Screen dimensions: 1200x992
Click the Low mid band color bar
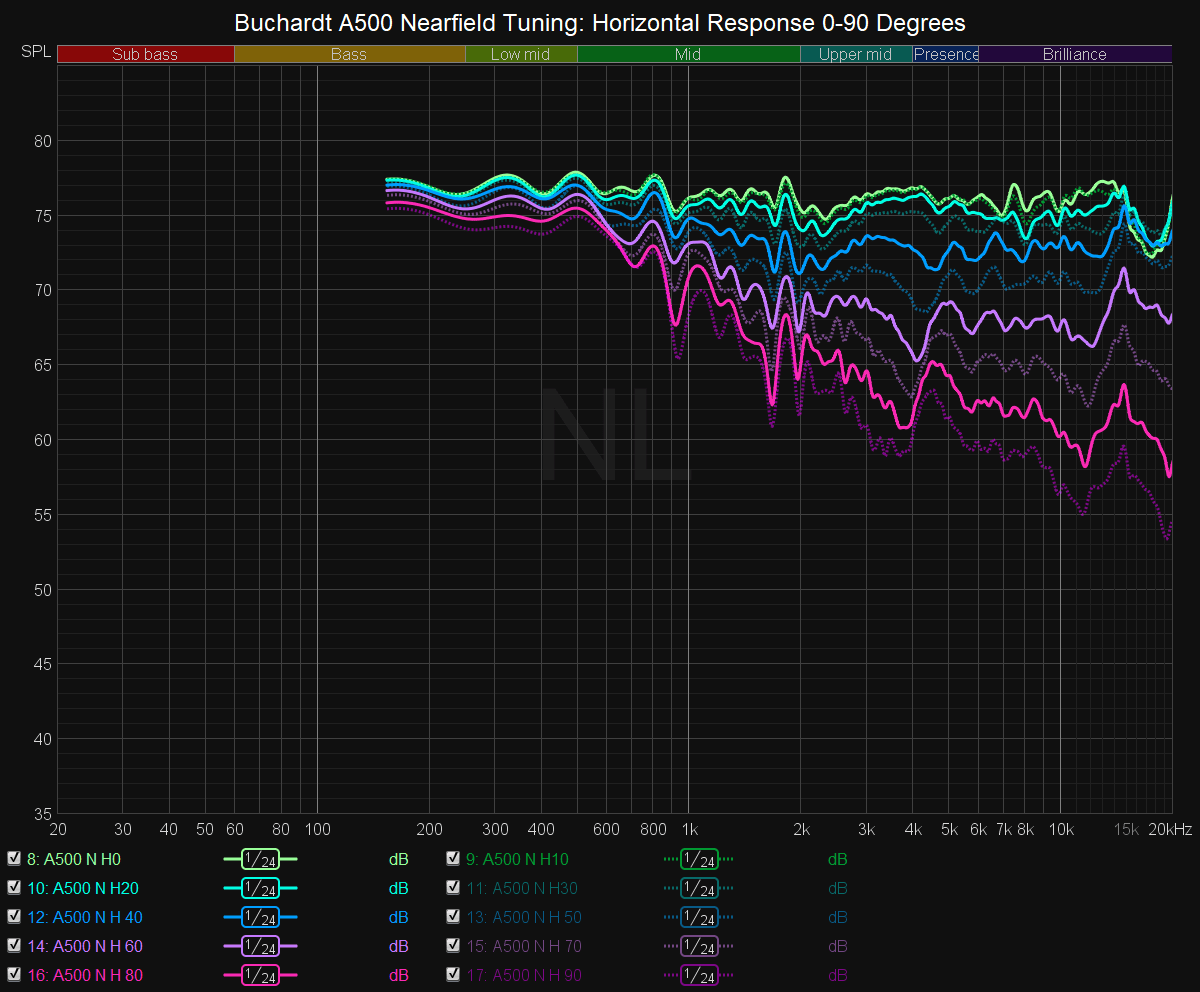point(521,54)
